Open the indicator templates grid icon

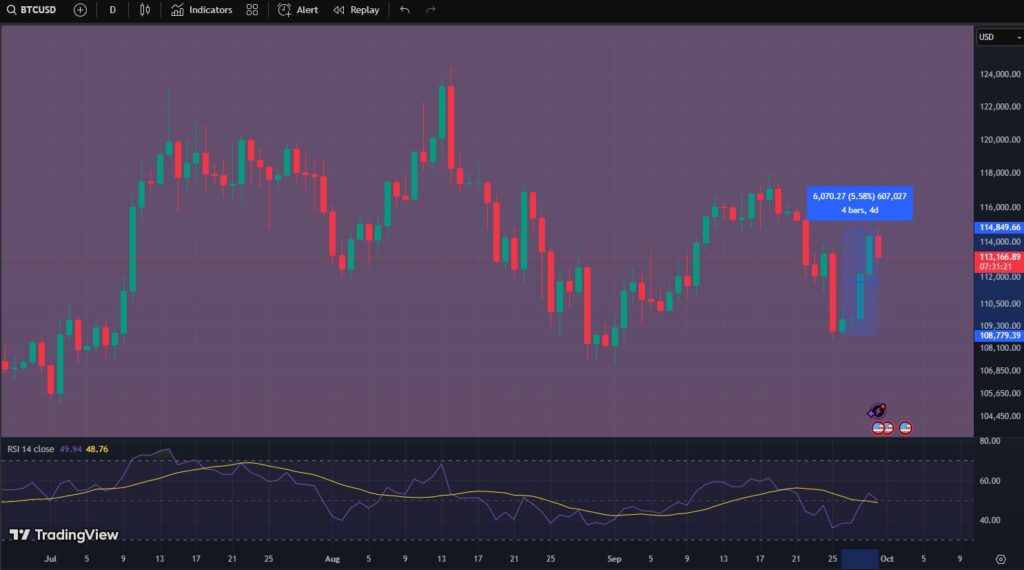pyautogui.click(x=252, y=10)
